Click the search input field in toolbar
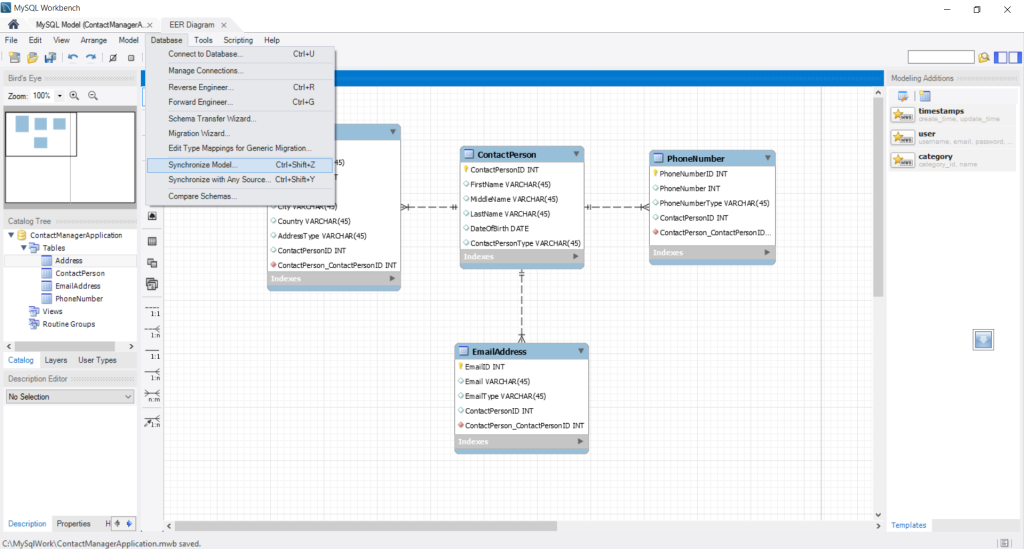1024x549 pixels. tap(941, 57)
